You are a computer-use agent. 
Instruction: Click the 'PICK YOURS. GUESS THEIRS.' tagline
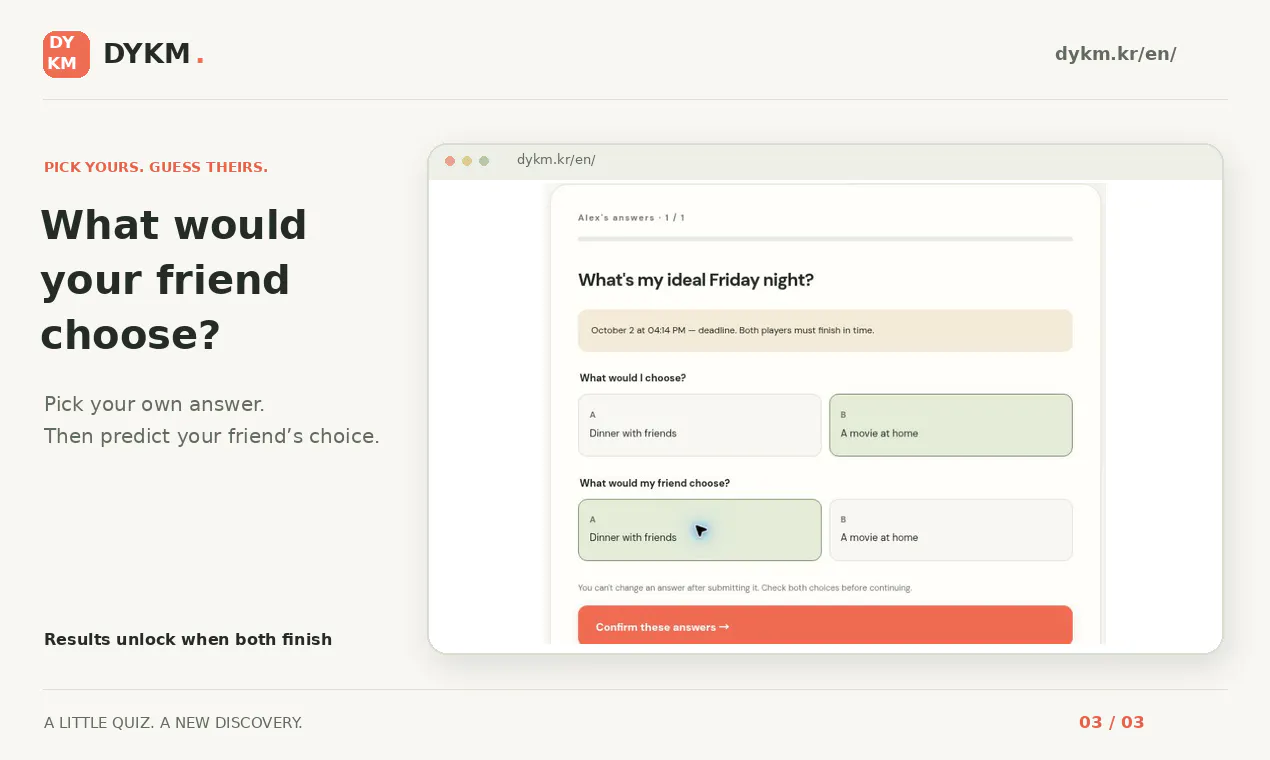156,167
